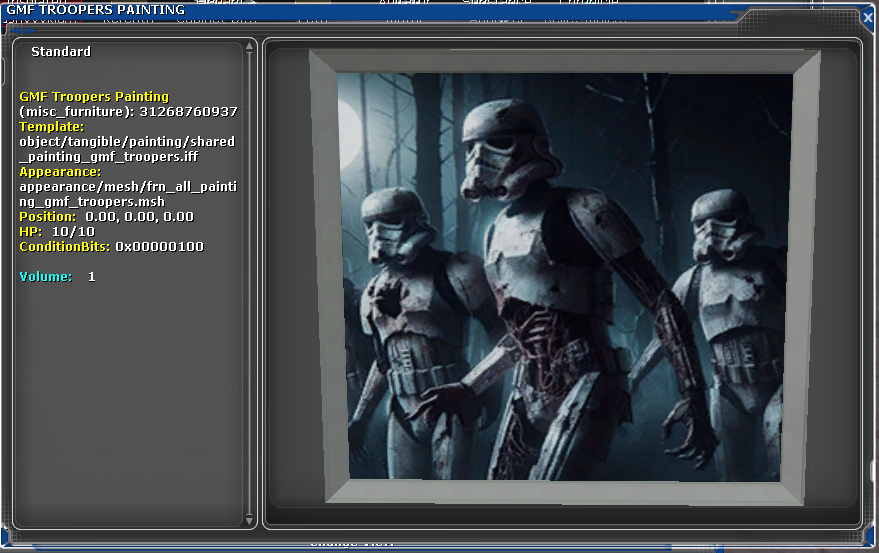
Task: Click the 'HP:' label
Action: point(31,232)
